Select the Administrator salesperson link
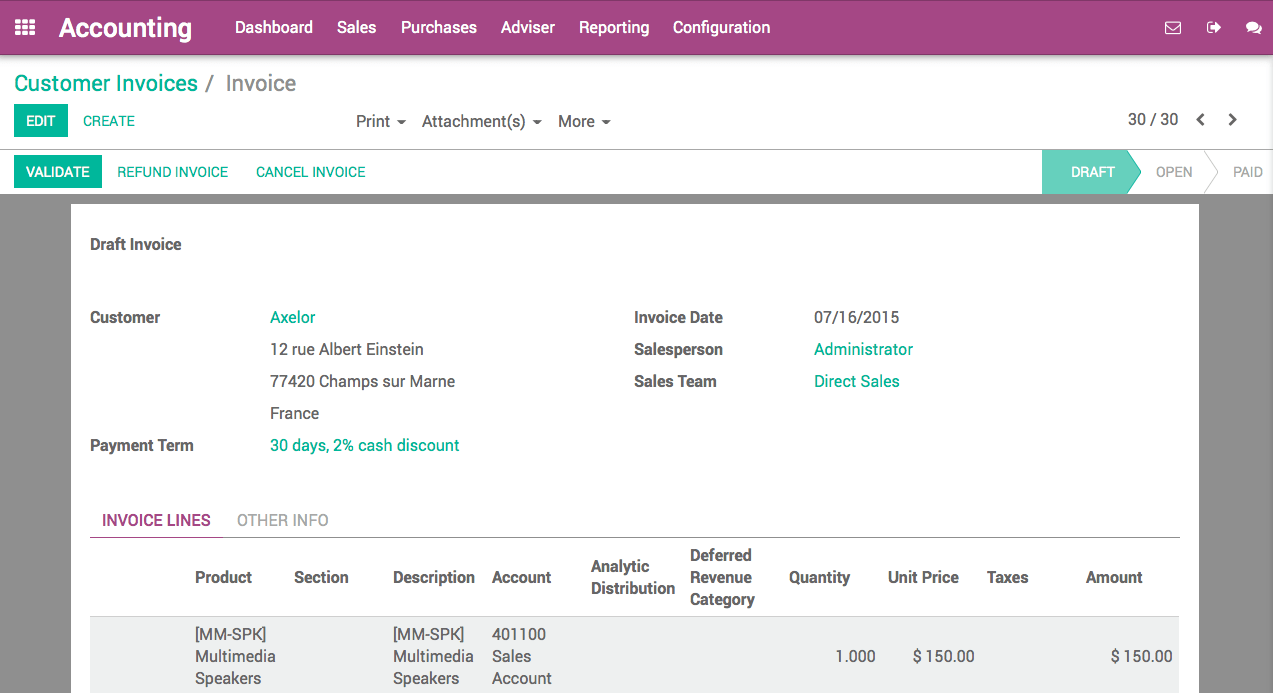Screen dimensions: 1273x693 (863, 349)
